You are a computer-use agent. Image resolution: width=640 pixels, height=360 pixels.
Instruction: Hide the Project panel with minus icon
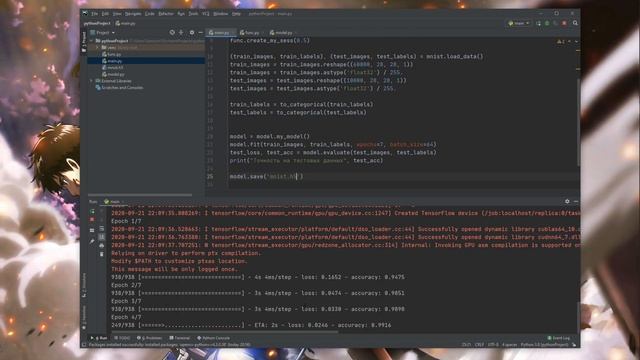click(200, 33)
